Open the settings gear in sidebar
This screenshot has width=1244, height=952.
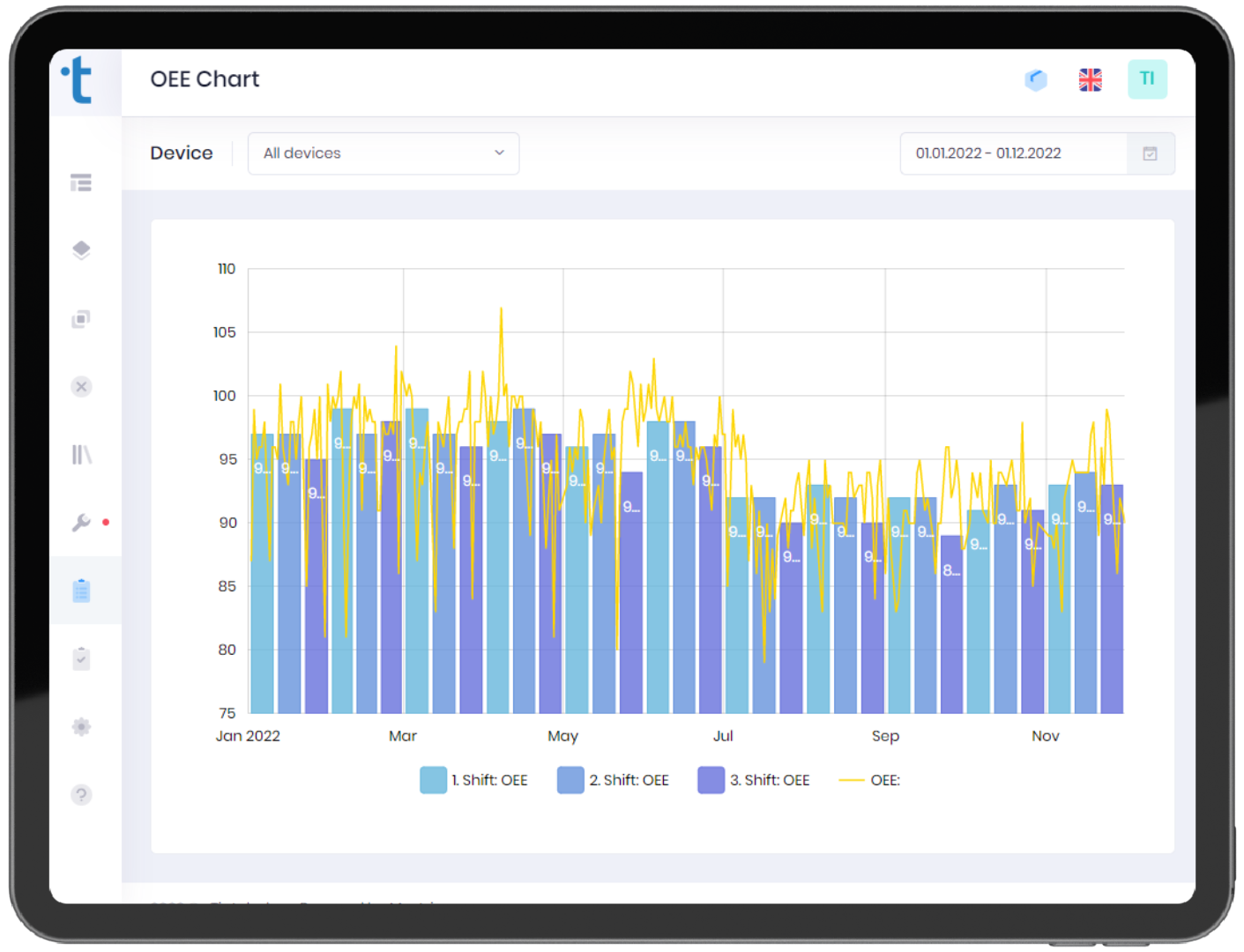pos(81,726)
